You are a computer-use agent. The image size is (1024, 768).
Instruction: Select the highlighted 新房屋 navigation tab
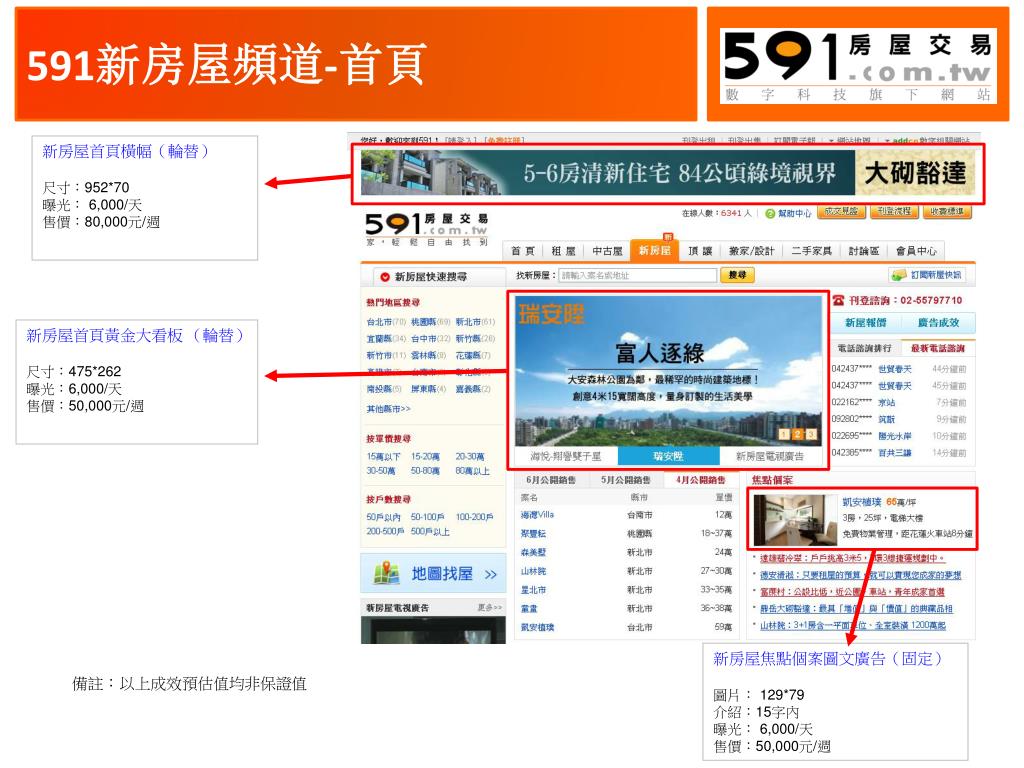[x=654, y=250]
